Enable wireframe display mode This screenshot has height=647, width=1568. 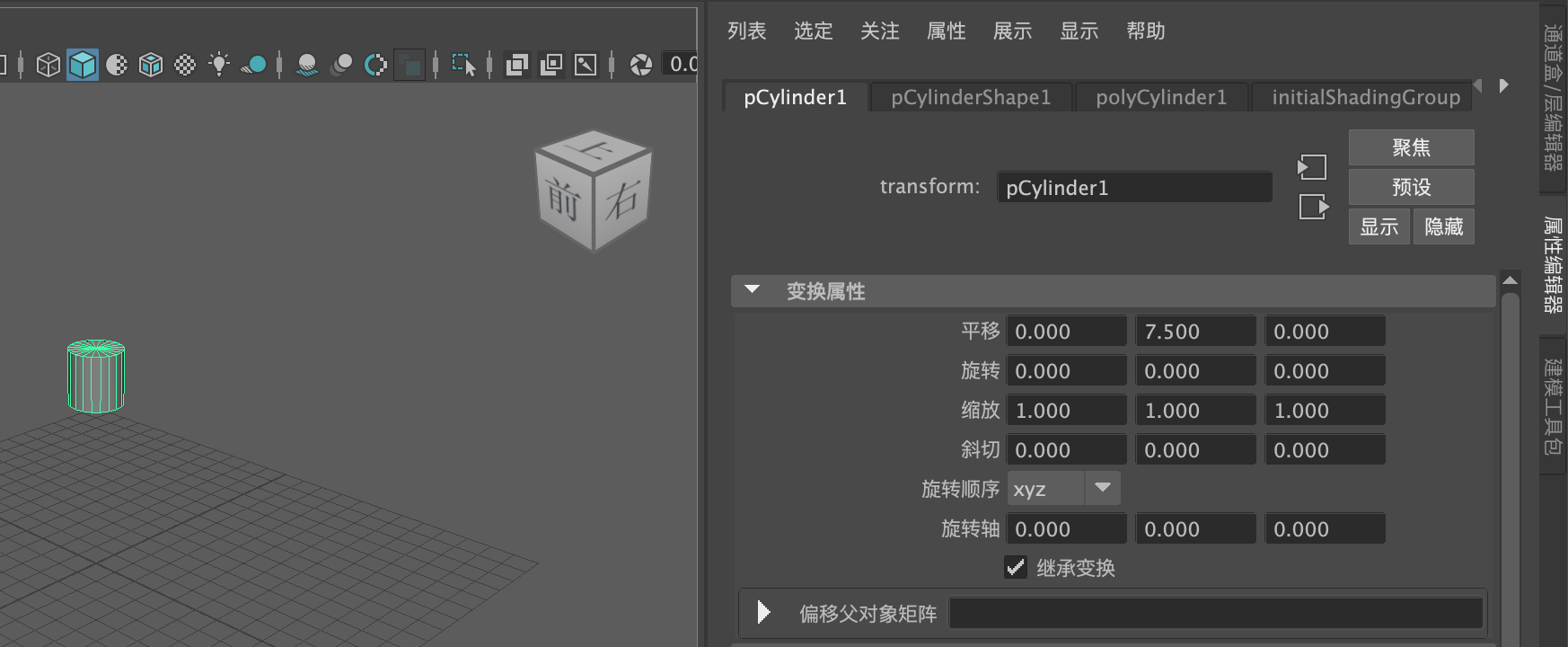pos(48,65)
